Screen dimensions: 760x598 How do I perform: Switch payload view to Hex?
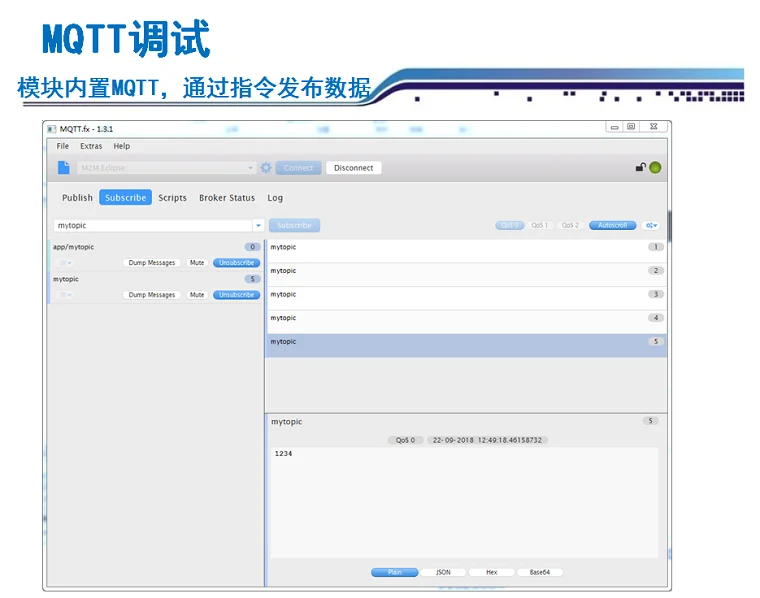(491, 572)
